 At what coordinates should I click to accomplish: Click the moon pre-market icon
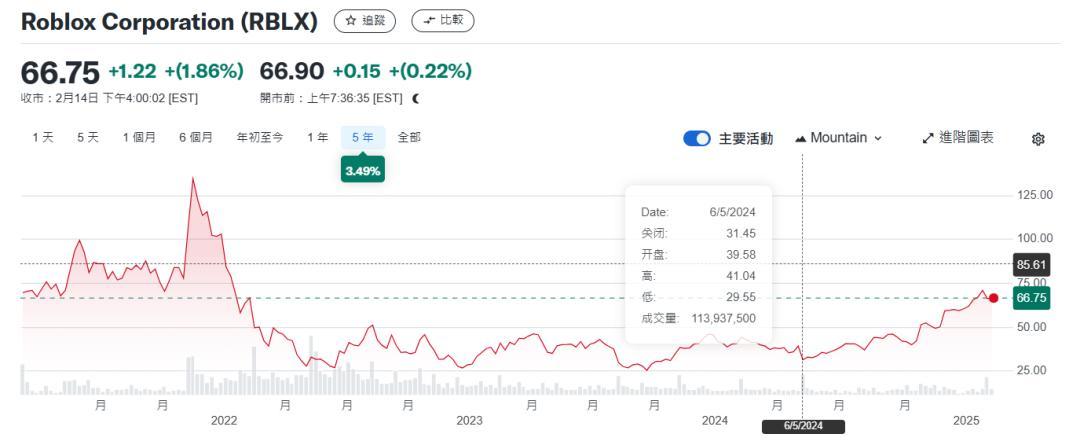pyautogui.click(x=415, y=99)
